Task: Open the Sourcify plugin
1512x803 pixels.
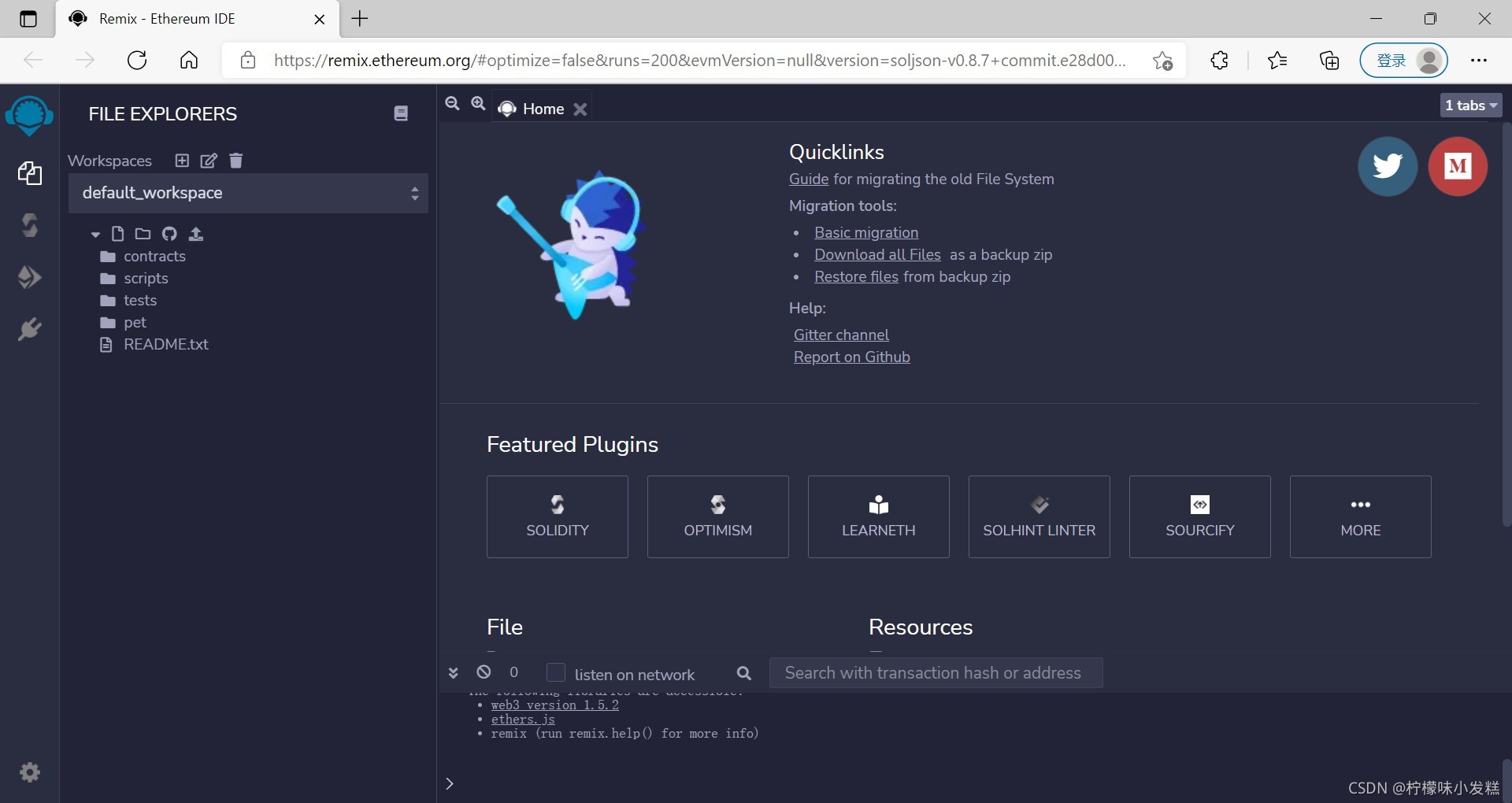Action: click(x=1200, y=517)
